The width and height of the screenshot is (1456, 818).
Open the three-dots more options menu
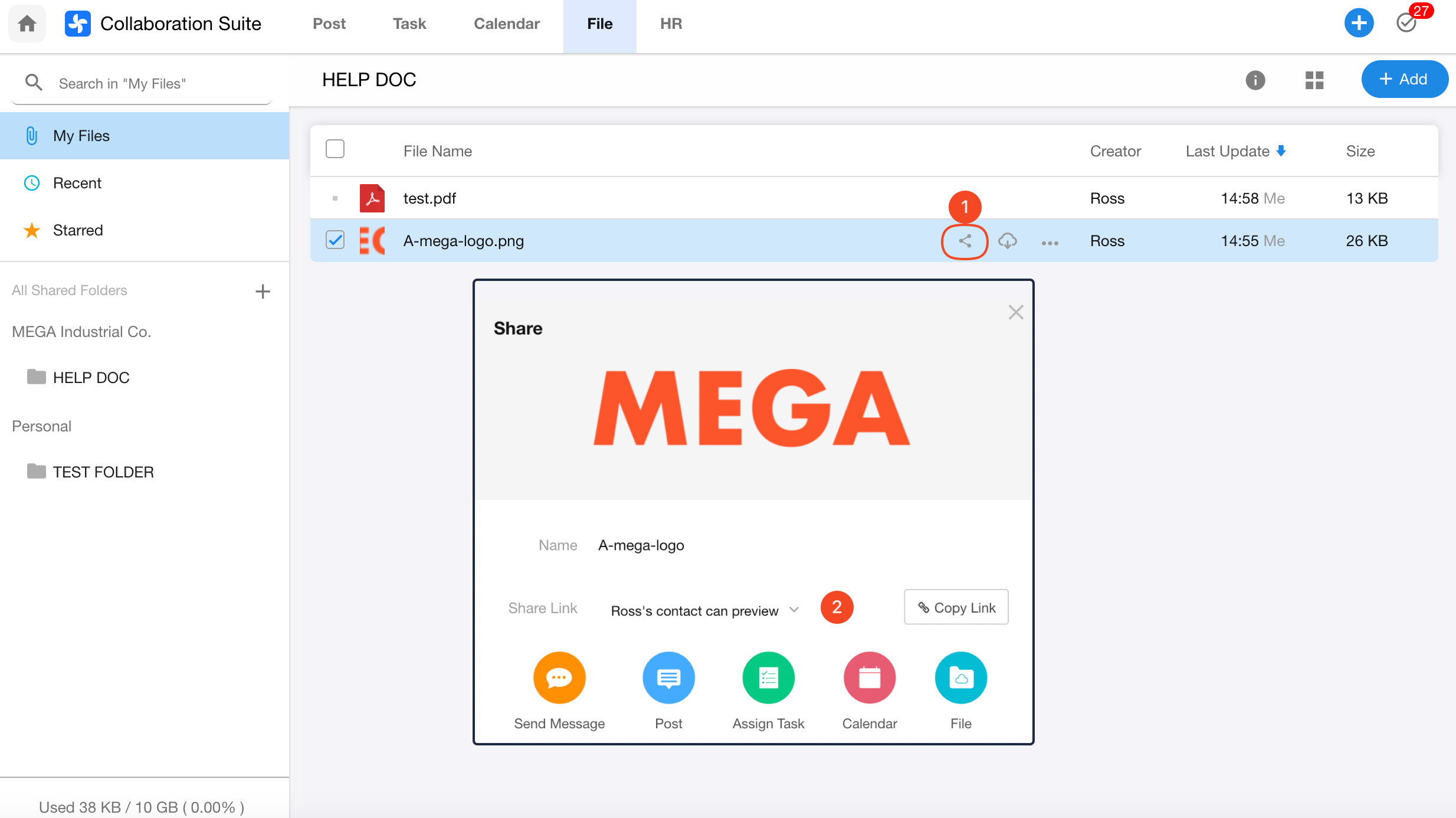click(x=1050, y=243)
